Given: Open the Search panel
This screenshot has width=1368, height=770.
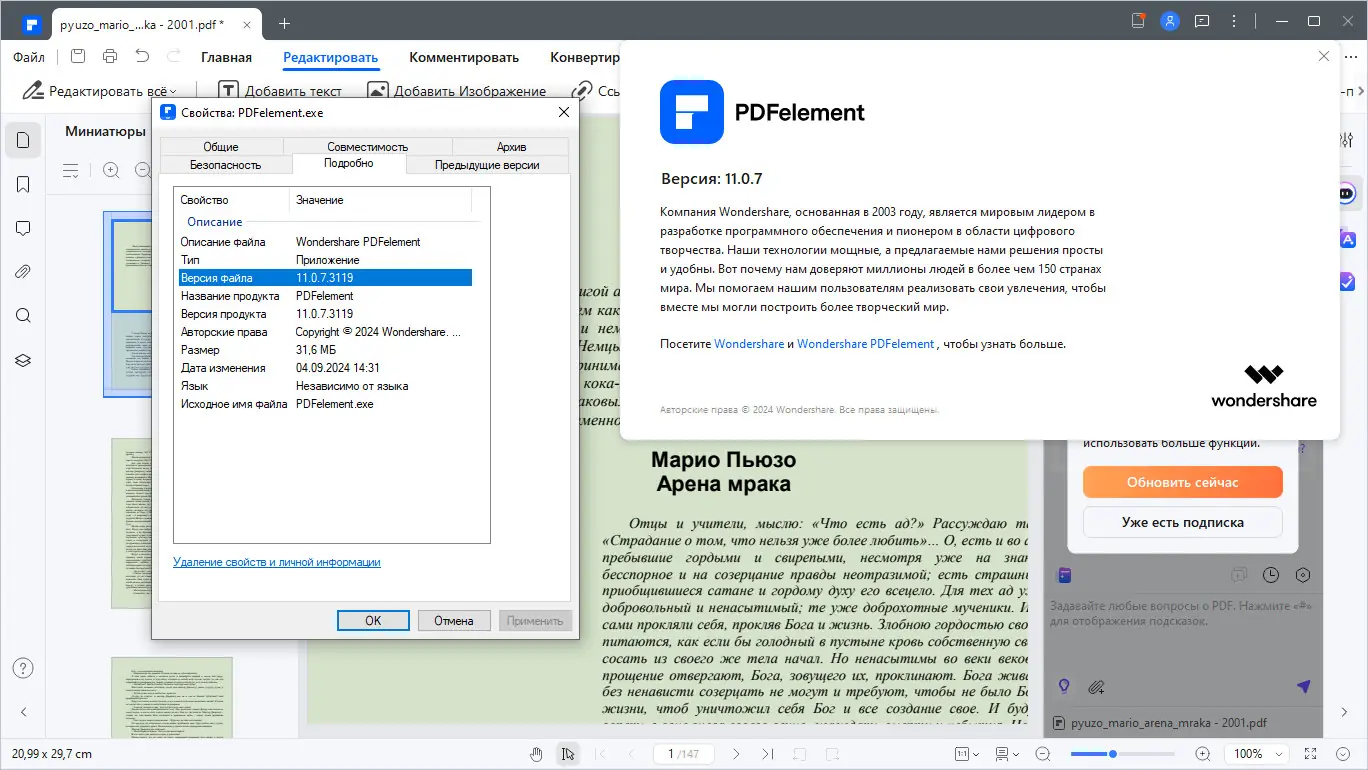Looking at the screenshot, I should tap(23, 316).
